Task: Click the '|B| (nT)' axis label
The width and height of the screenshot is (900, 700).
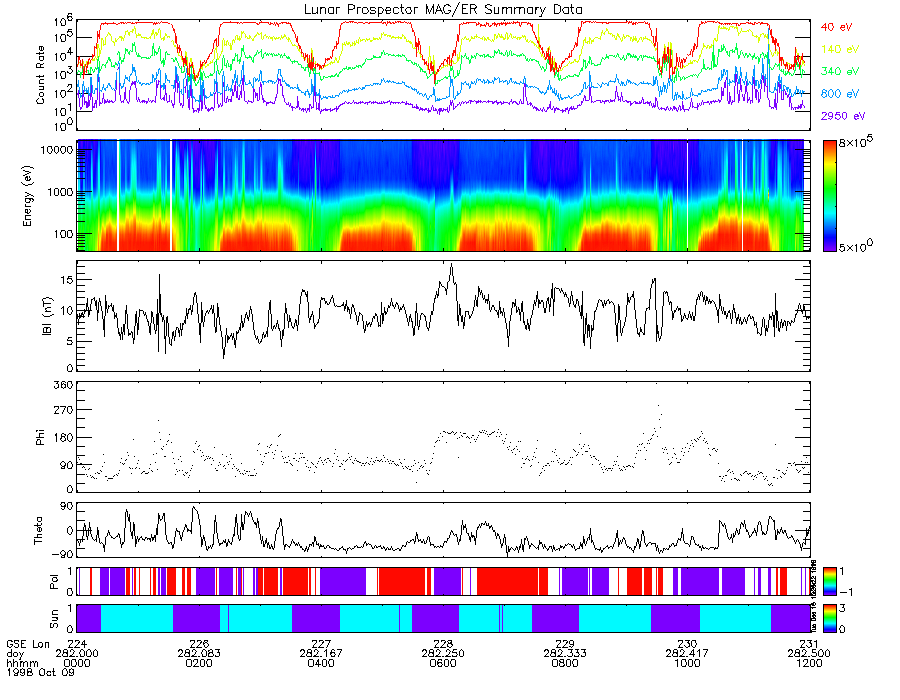Action: [x=47, y=316]
